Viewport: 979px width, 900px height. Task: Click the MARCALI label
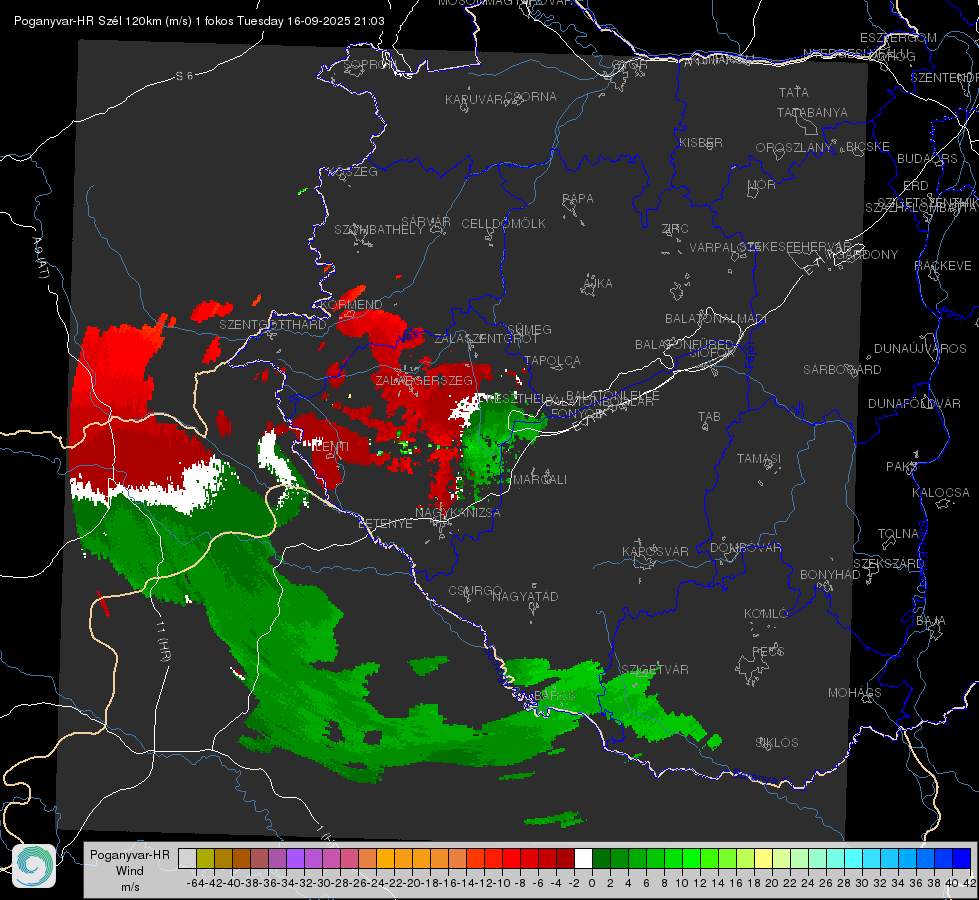tap(539, 480)
